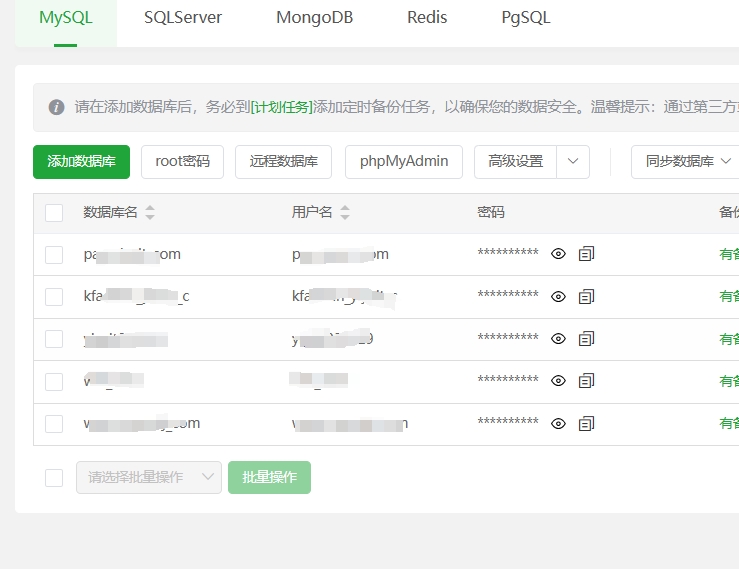Click the info icon in the notice bar
Viewport: 739px width, 569px height.
[x=57, y=107]
